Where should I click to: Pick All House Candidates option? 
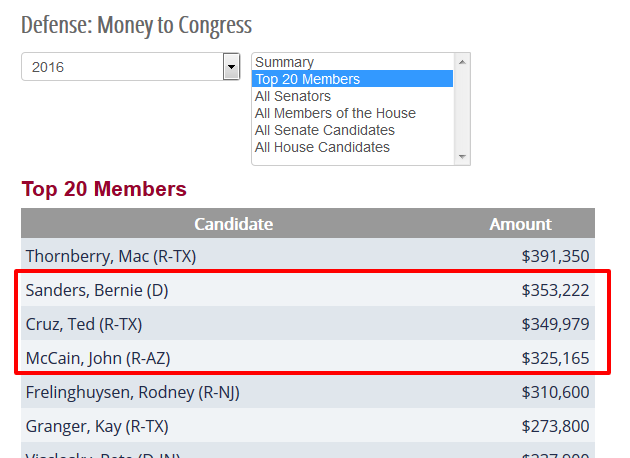click(322, 147)
